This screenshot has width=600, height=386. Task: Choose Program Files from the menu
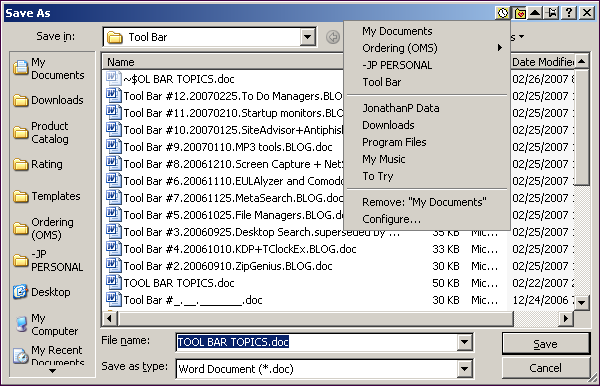coord(394,142)
